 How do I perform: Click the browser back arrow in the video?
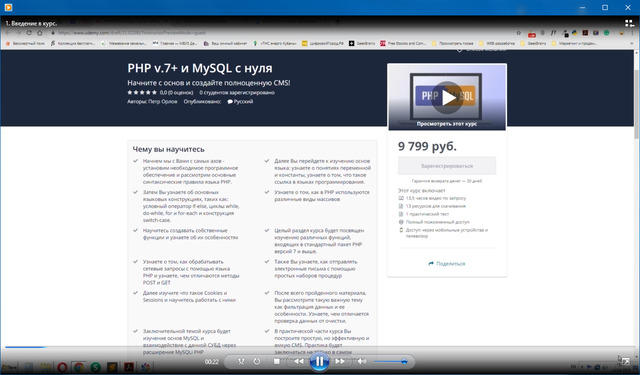[x=8, y=33]
